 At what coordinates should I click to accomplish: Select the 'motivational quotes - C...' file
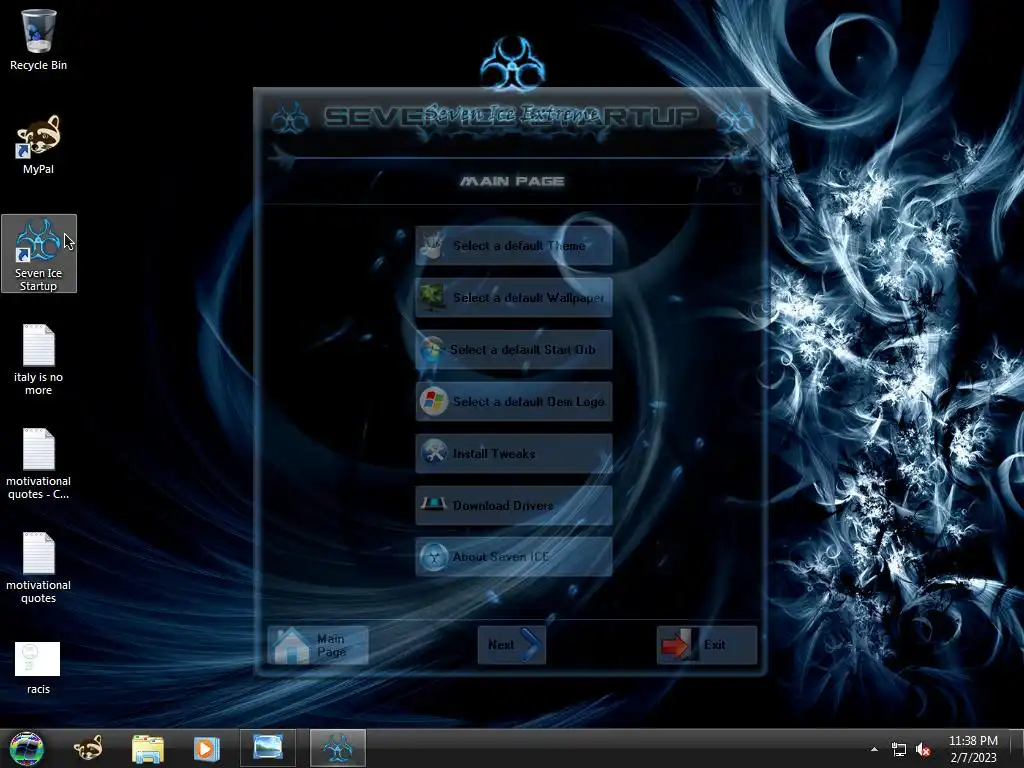pos(38,464)
